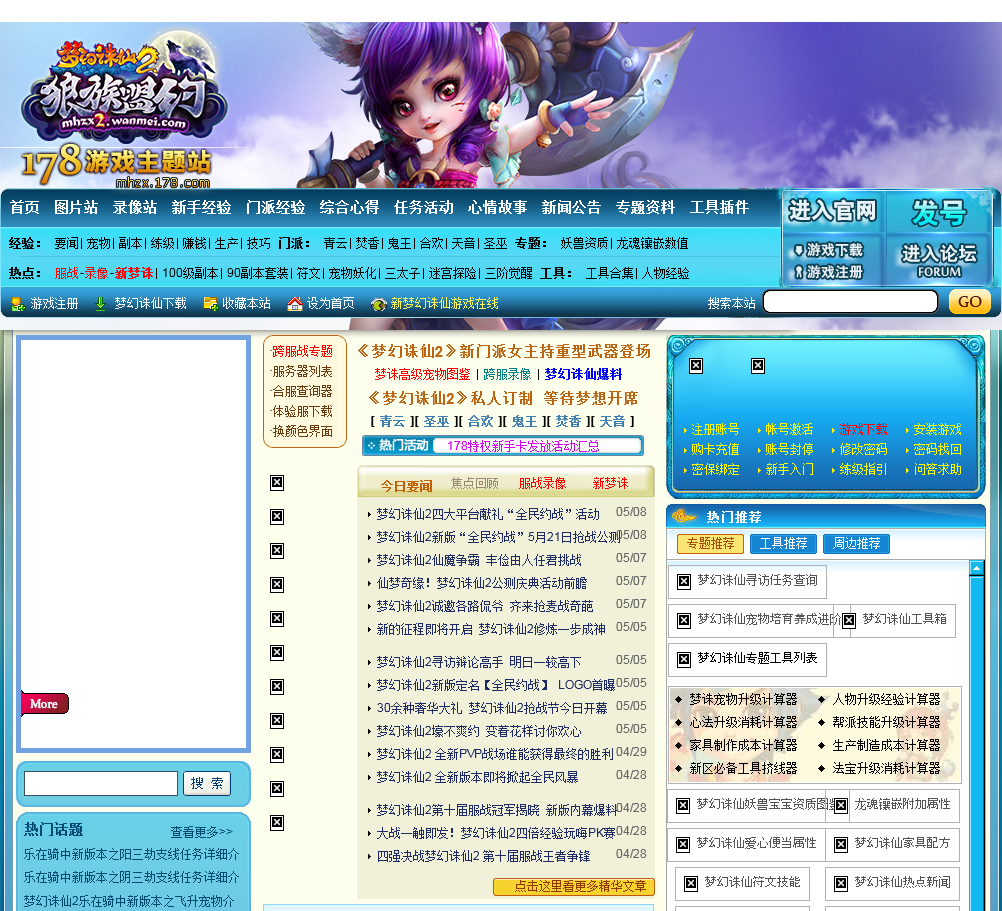Open 注册账号 link in blue panel
Screen dimensions: 1002x911
(715, 429)
